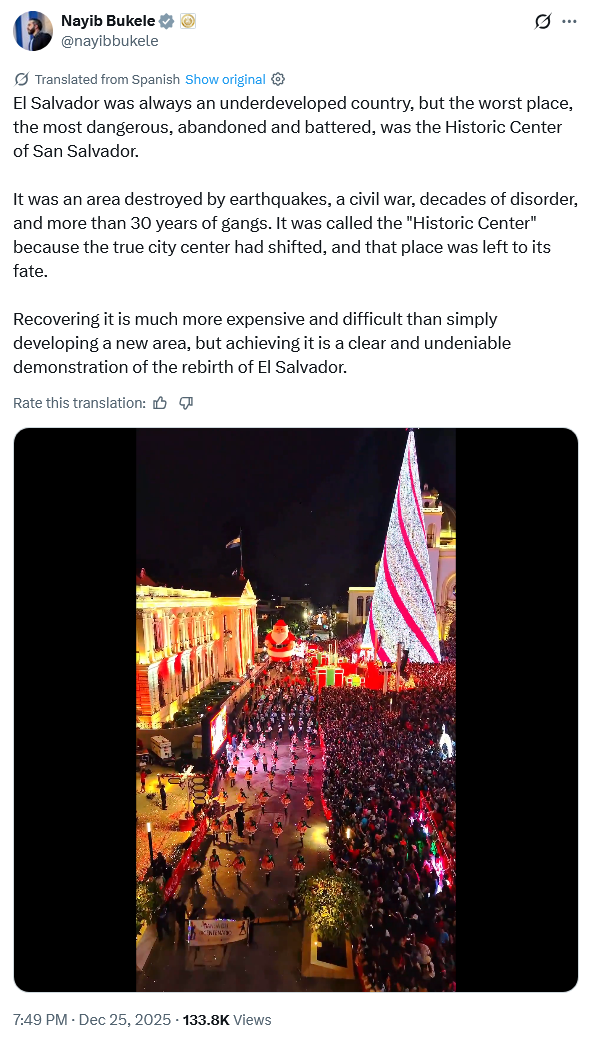Click the 'Rate this translation:' label

tap(79, 402)
